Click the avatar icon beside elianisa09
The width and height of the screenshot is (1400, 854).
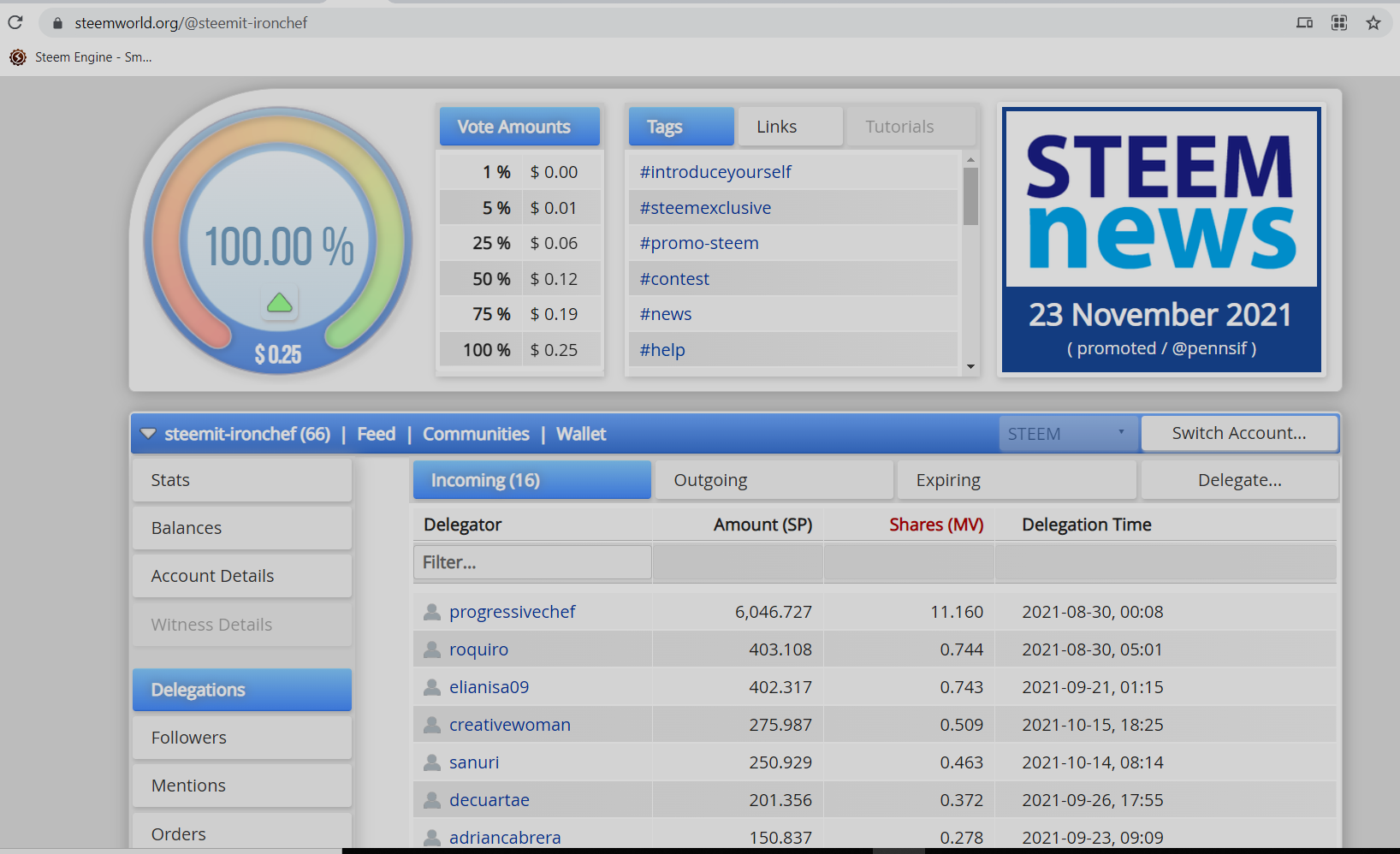pos(432,687)
